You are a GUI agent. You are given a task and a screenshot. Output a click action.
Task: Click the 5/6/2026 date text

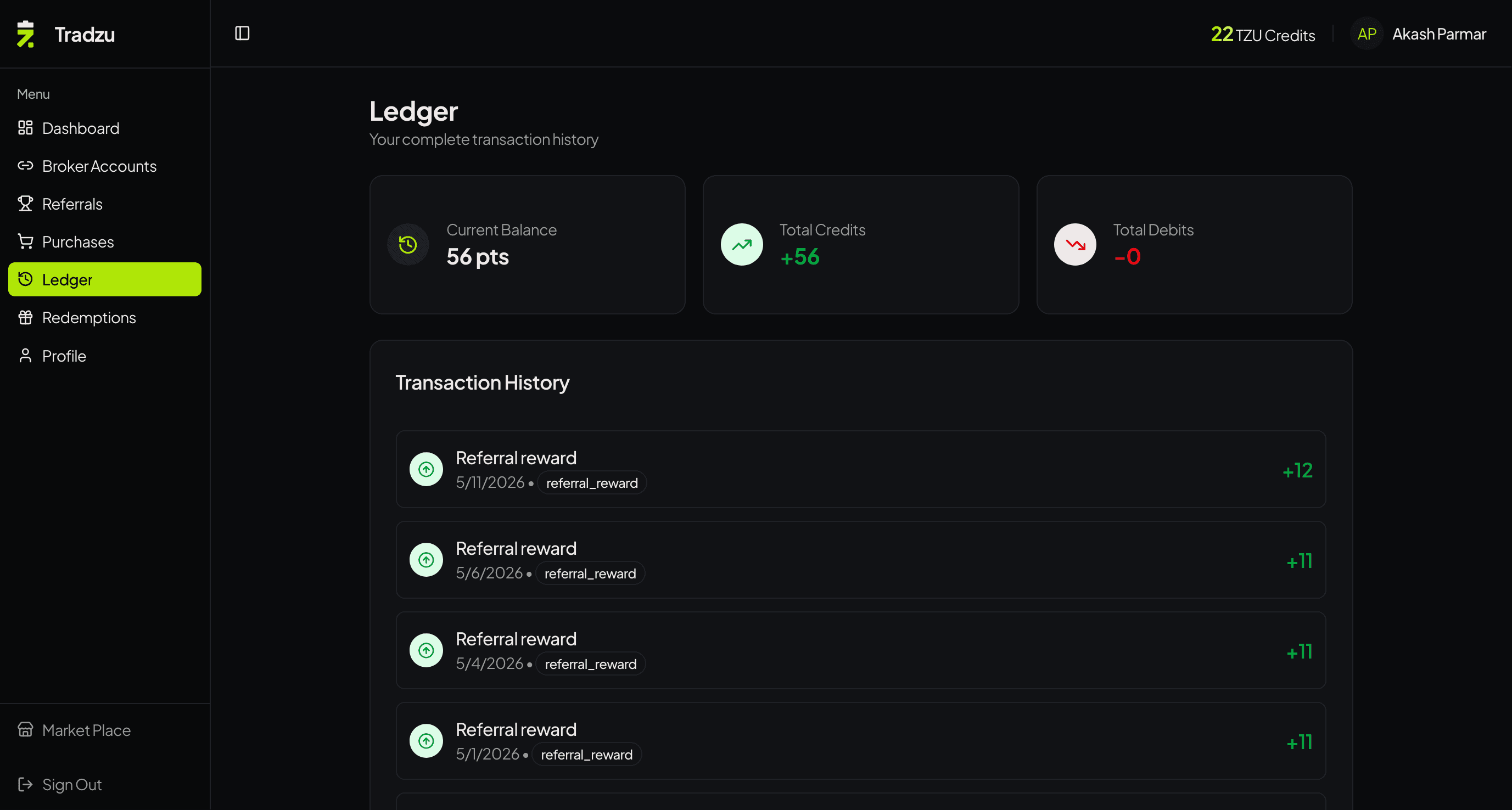click(x=489, y=572)
